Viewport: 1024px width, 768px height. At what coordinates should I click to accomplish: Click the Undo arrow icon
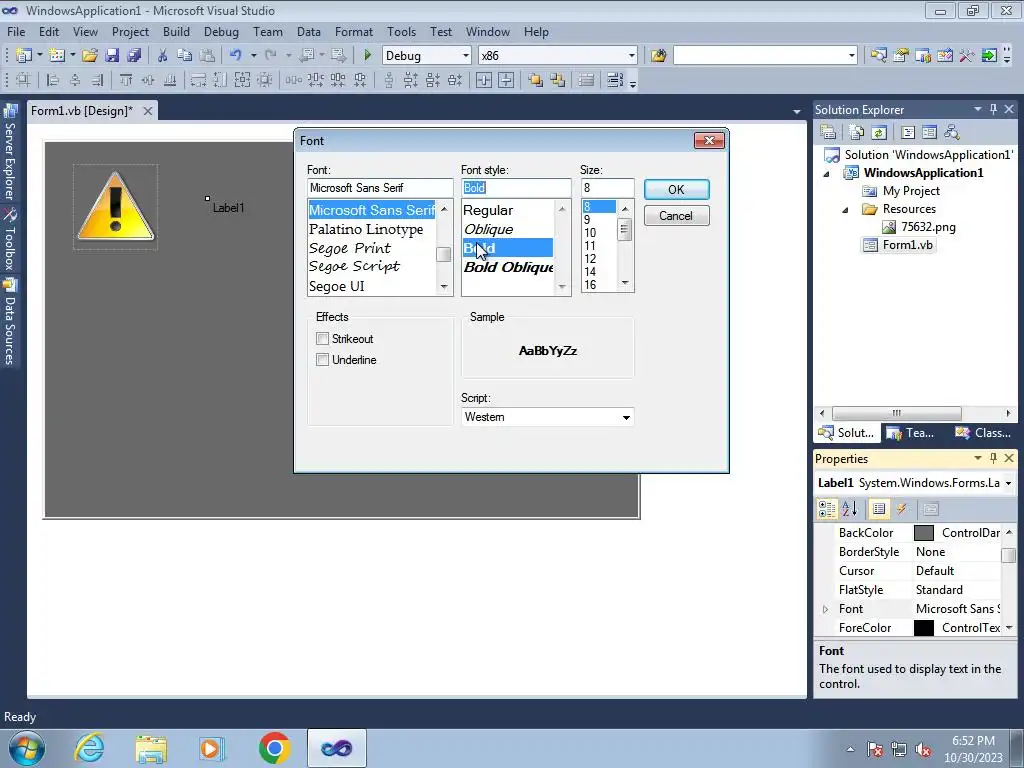point(236,56)
